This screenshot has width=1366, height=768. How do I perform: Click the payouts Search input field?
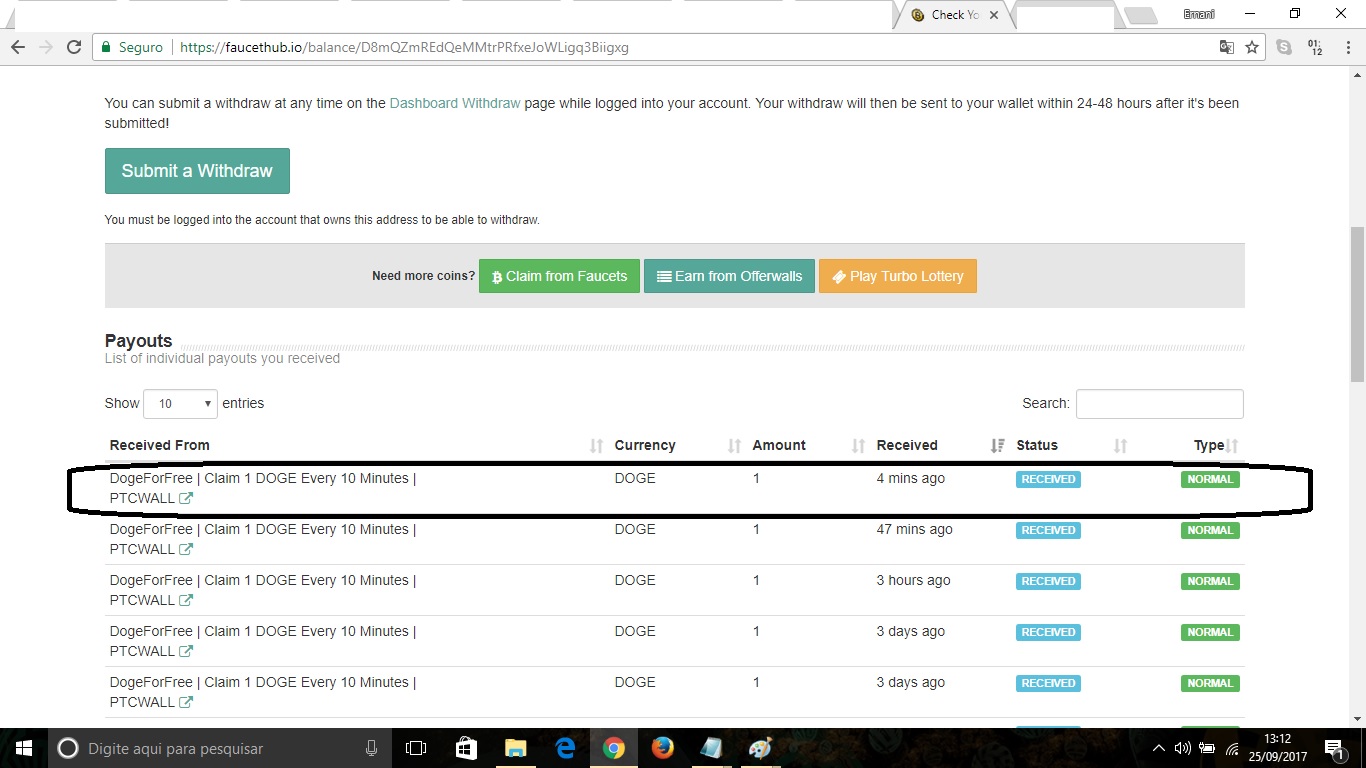[1160, 403]
